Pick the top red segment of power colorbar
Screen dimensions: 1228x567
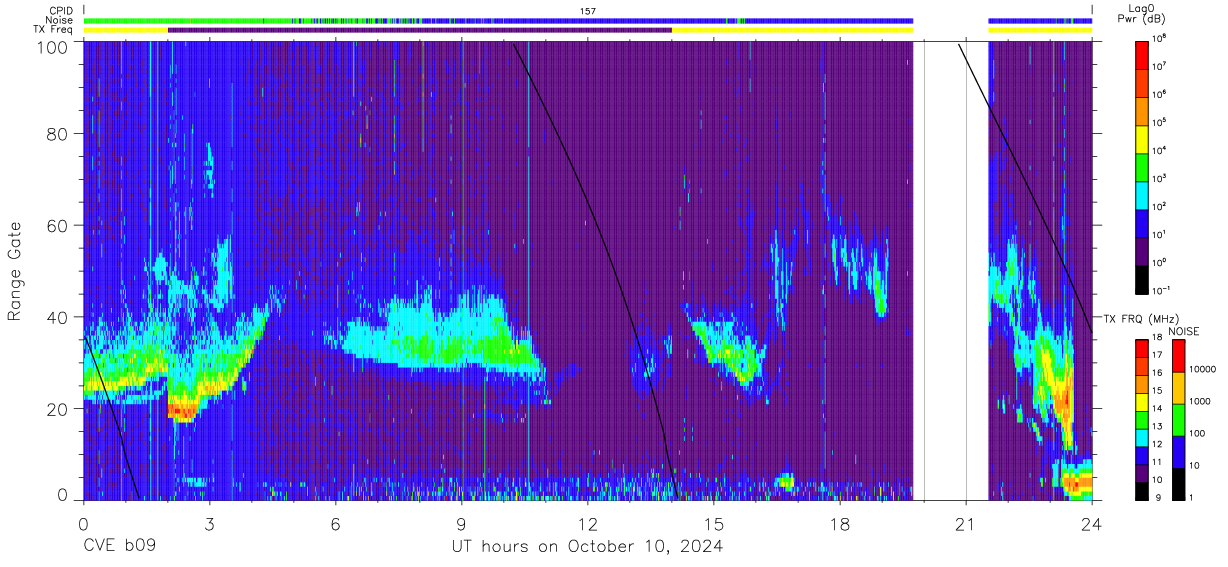pyautogui.click(x=1143, y=53)
